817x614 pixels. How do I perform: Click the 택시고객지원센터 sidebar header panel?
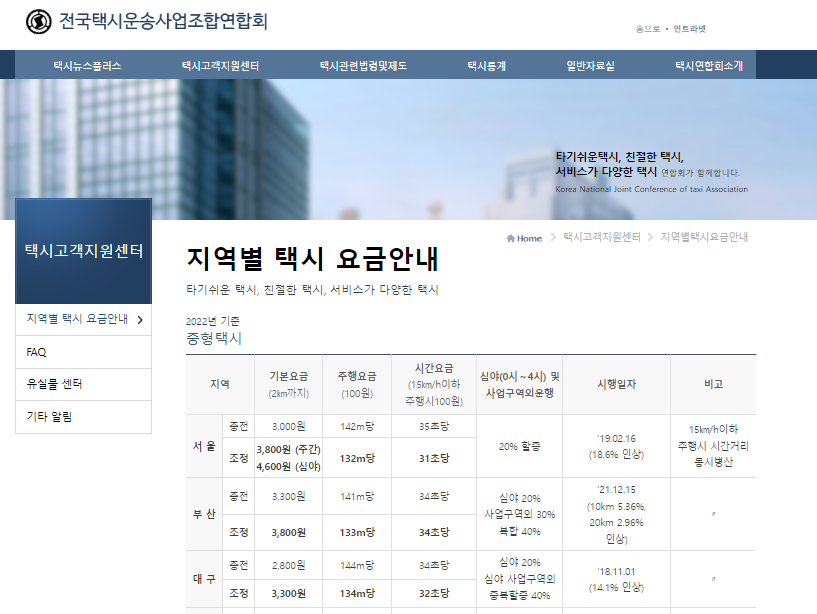pyautogui.click(x=83, y=248)
